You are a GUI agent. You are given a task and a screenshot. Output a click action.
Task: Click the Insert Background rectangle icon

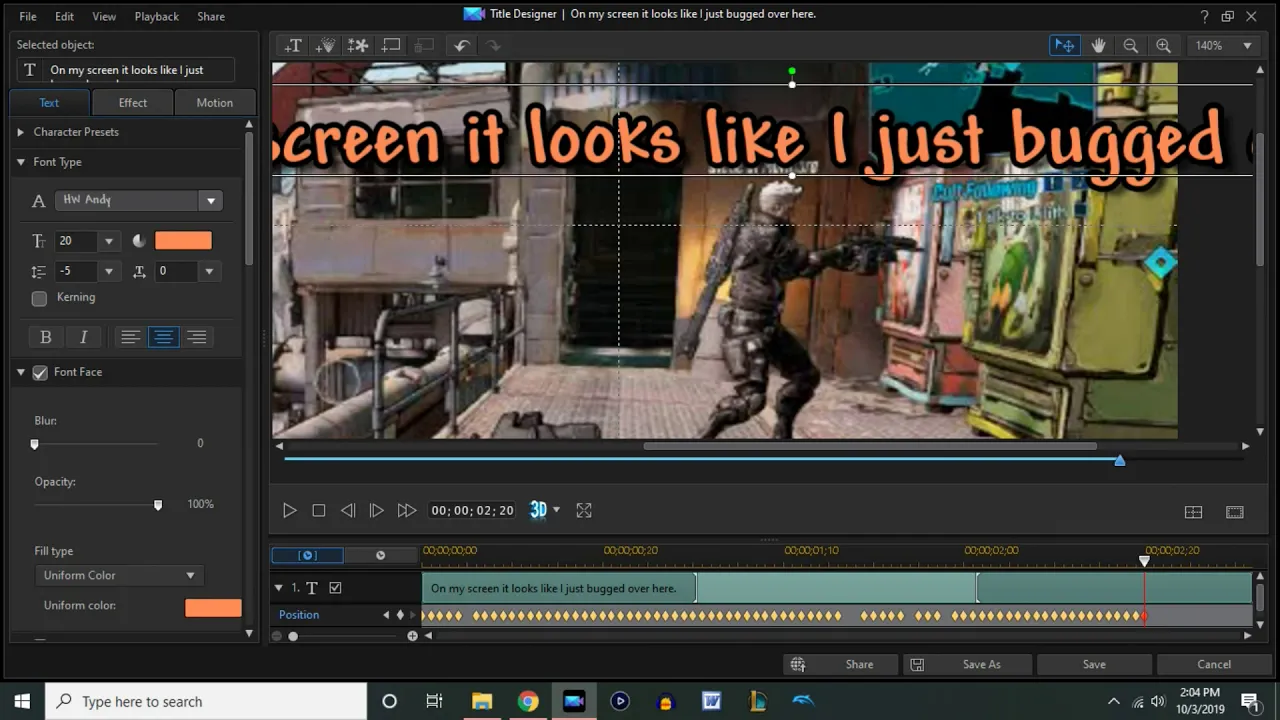coord(391,45)
